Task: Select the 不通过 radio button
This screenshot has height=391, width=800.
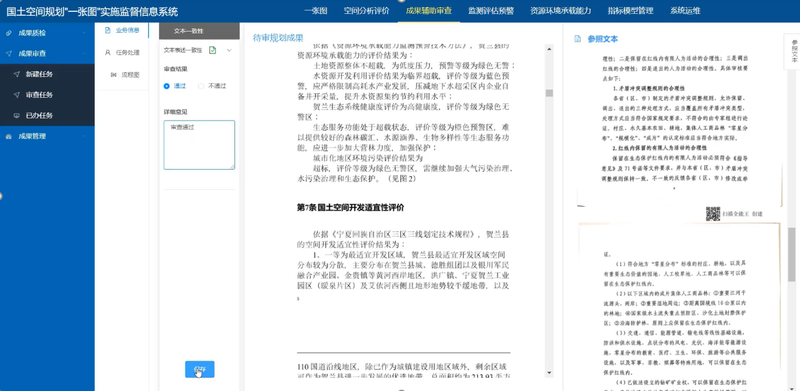Action: pyautogui.click(x=201, y=86)
